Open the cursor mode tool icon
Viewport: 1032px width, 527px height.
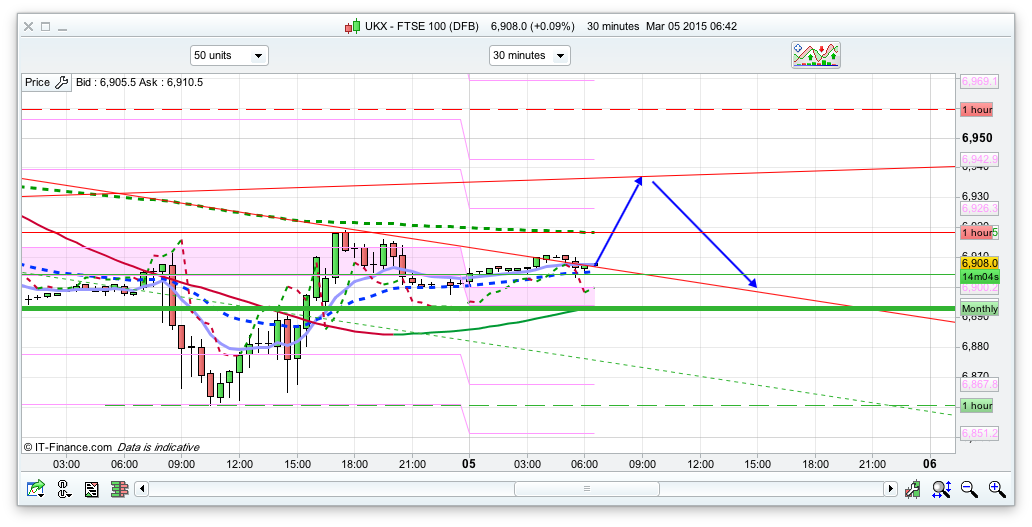pyautogui.click(x=64, y=489)
